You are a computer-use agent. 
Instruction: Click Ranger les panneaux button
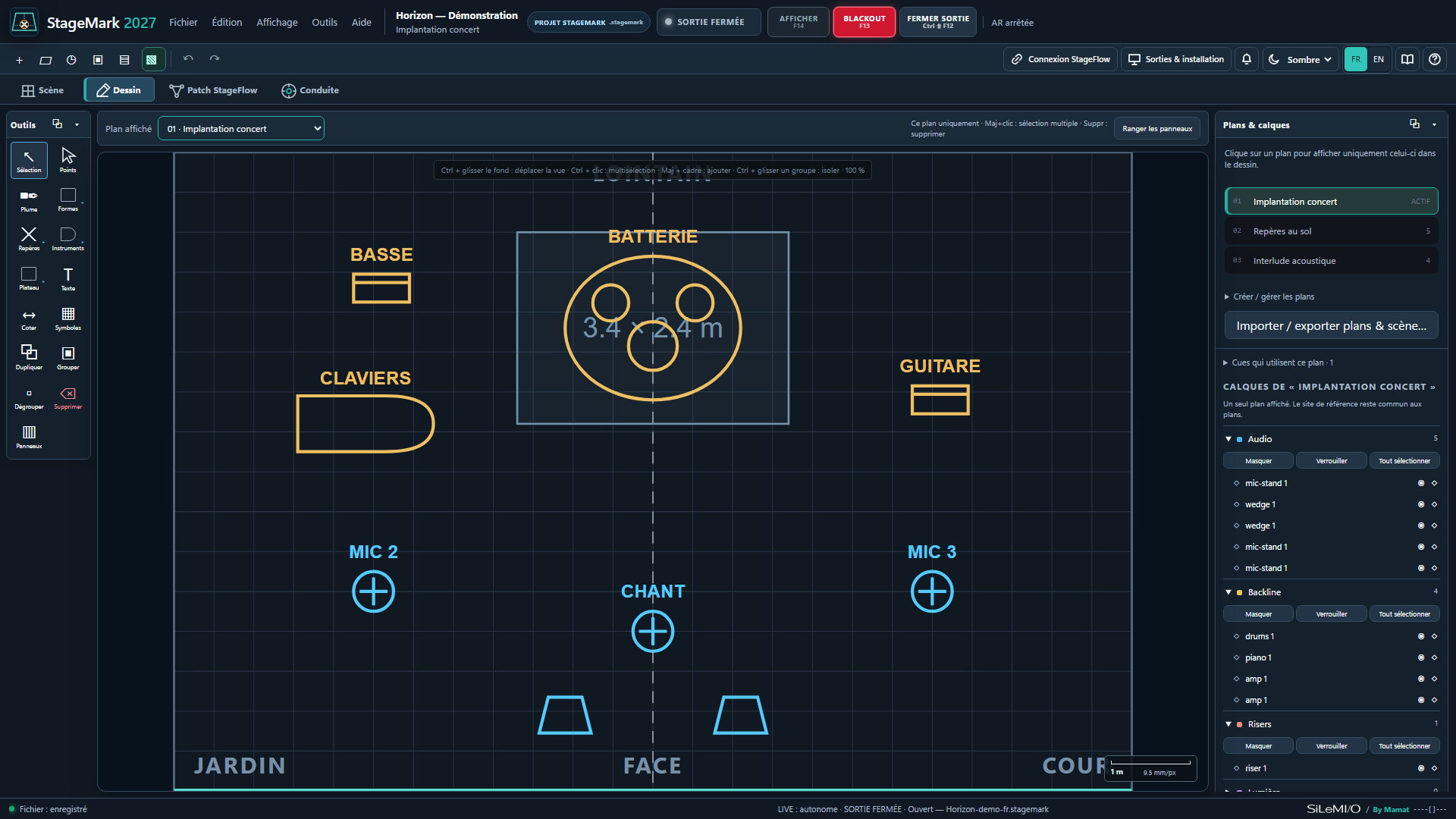click(x=1157, y=129)
